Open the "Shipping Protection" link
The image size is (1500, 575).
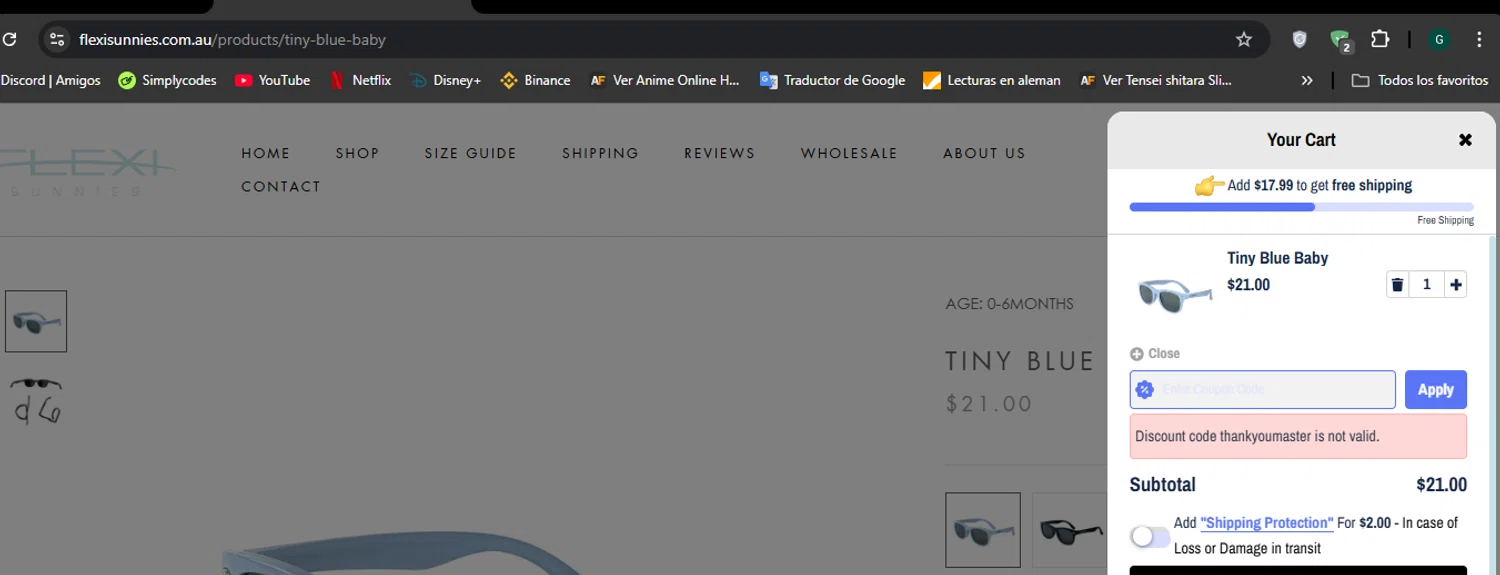coord(1267,523)
